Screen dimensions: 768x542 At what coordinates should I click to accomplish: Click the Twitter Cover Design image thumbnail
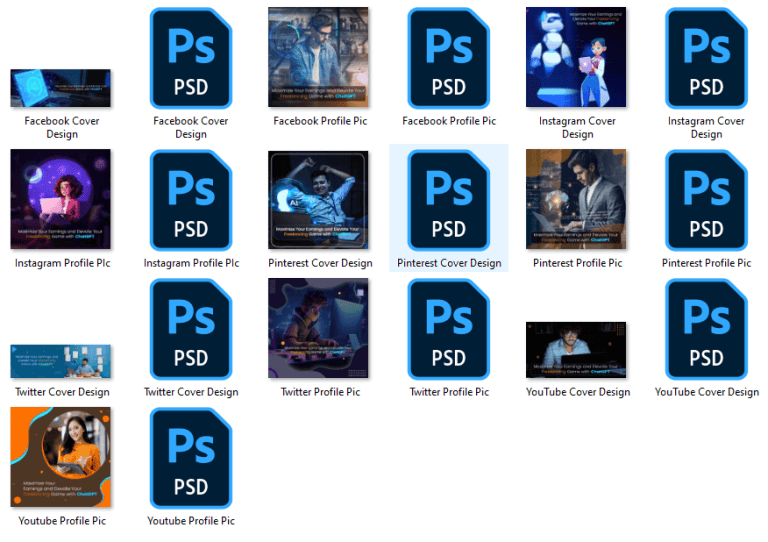[x=61, y=361]
